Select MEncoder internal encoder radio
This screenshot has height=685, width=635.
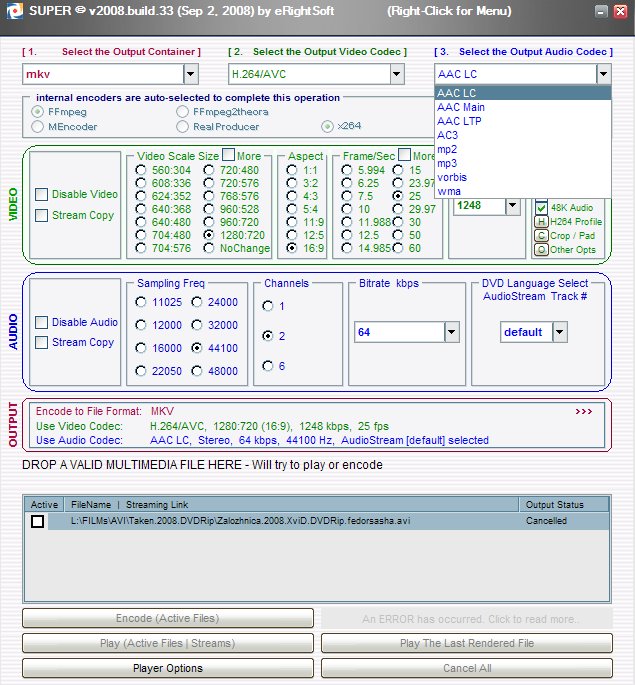coord(38,127)
